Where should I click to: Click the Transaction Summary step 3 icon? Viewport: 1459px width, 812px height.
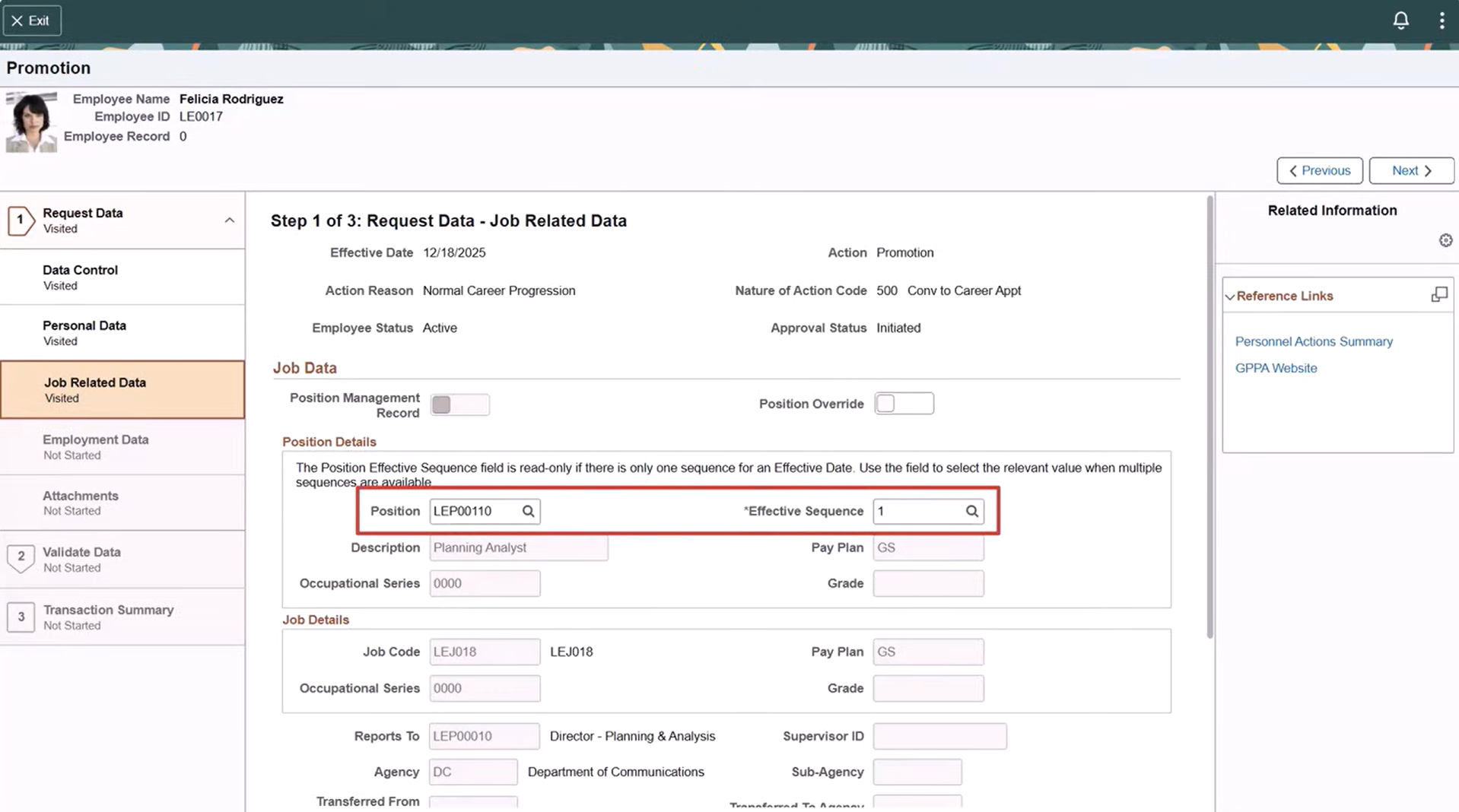pos(21,617)
